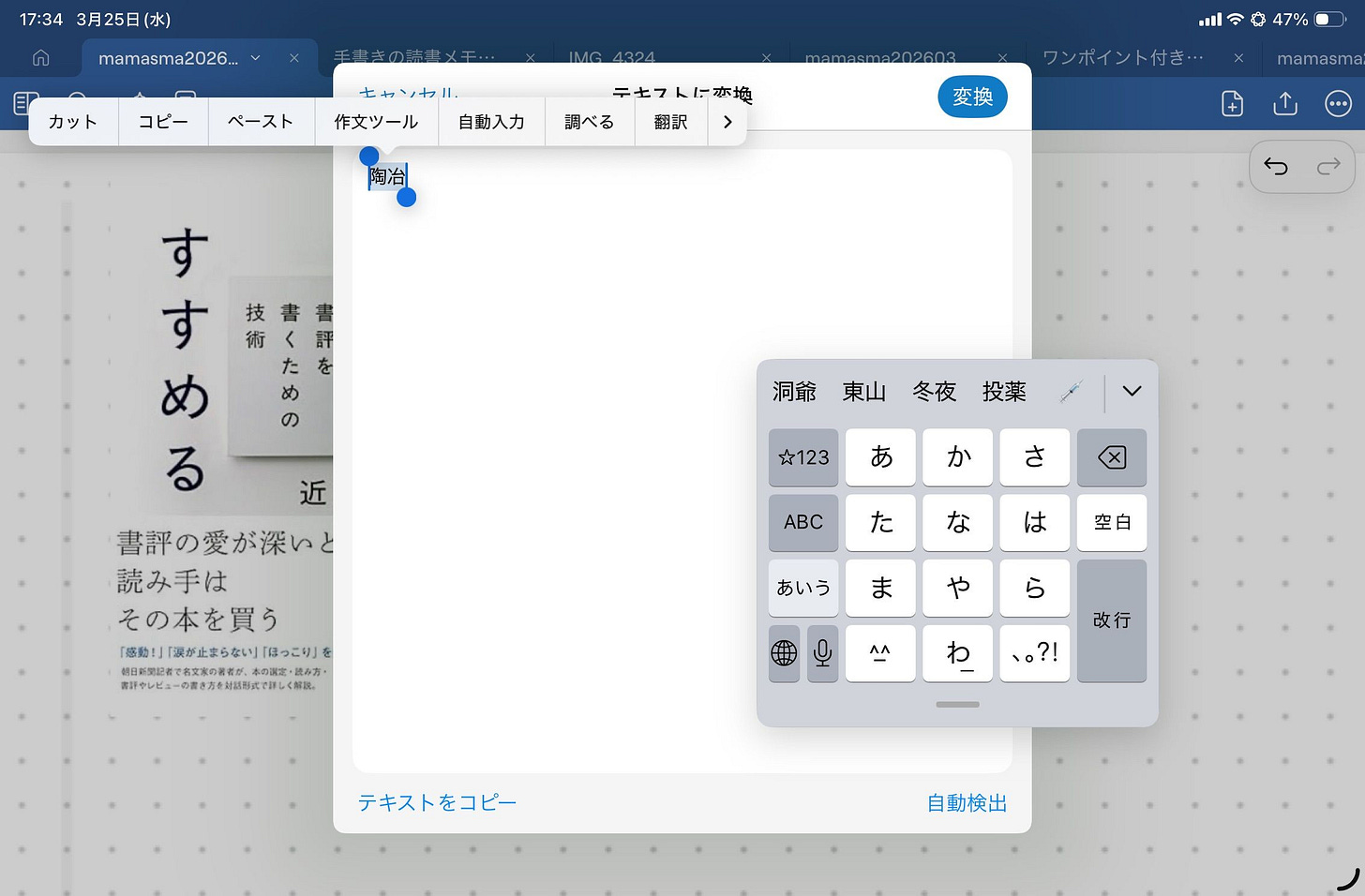Viewport: 1365px width, 896px height.
Task: Switch input to あいう kana mode
Action: click(x=802, y=588)
